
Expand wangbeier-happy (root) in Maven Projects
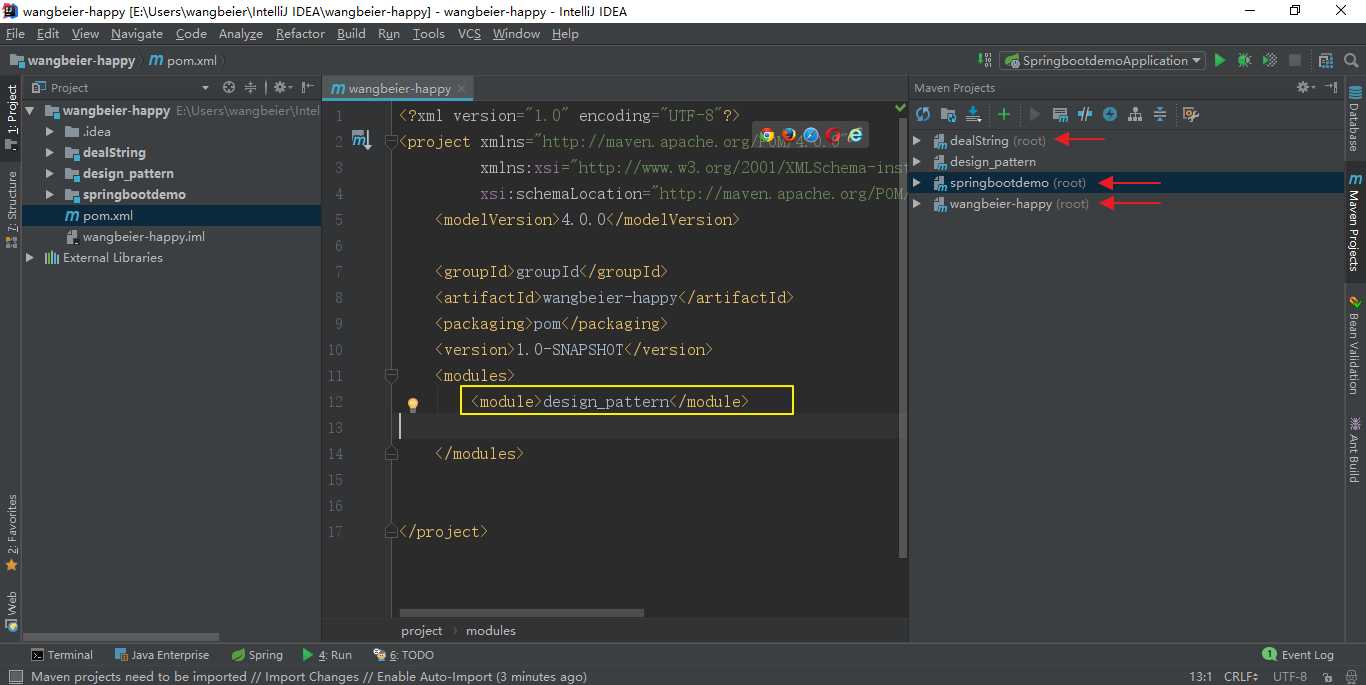point(917,204)
